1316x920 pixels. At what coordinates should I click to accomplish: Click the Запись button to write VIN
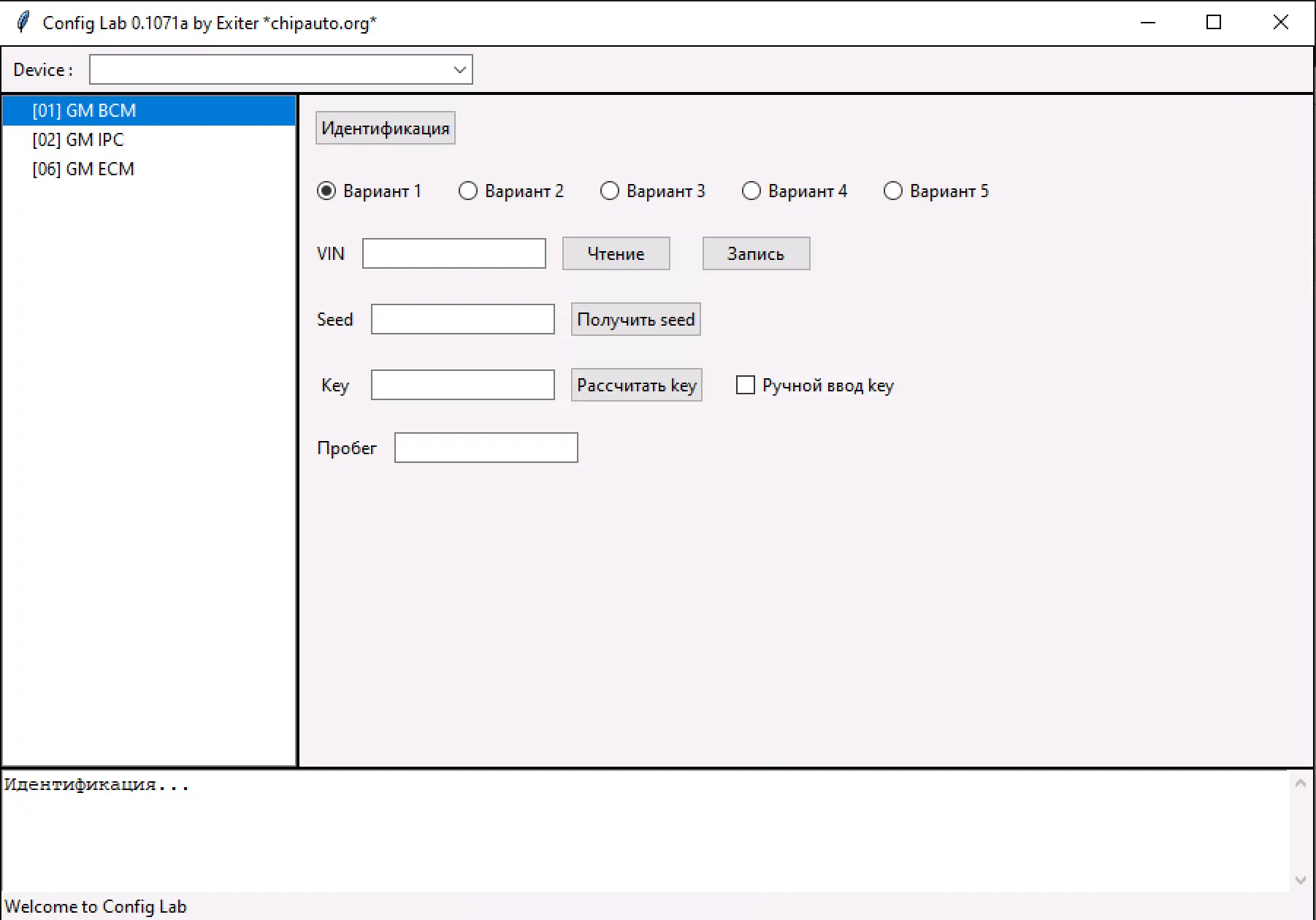pos(756,253)
